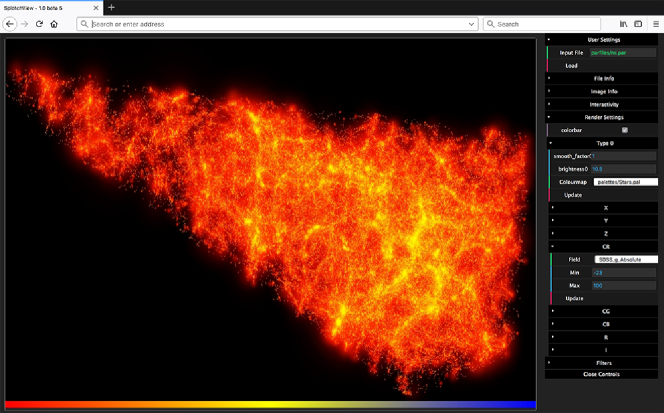Open the browser home page icon
Viewport: 664px width, 413px height.
tap(54, 24)
